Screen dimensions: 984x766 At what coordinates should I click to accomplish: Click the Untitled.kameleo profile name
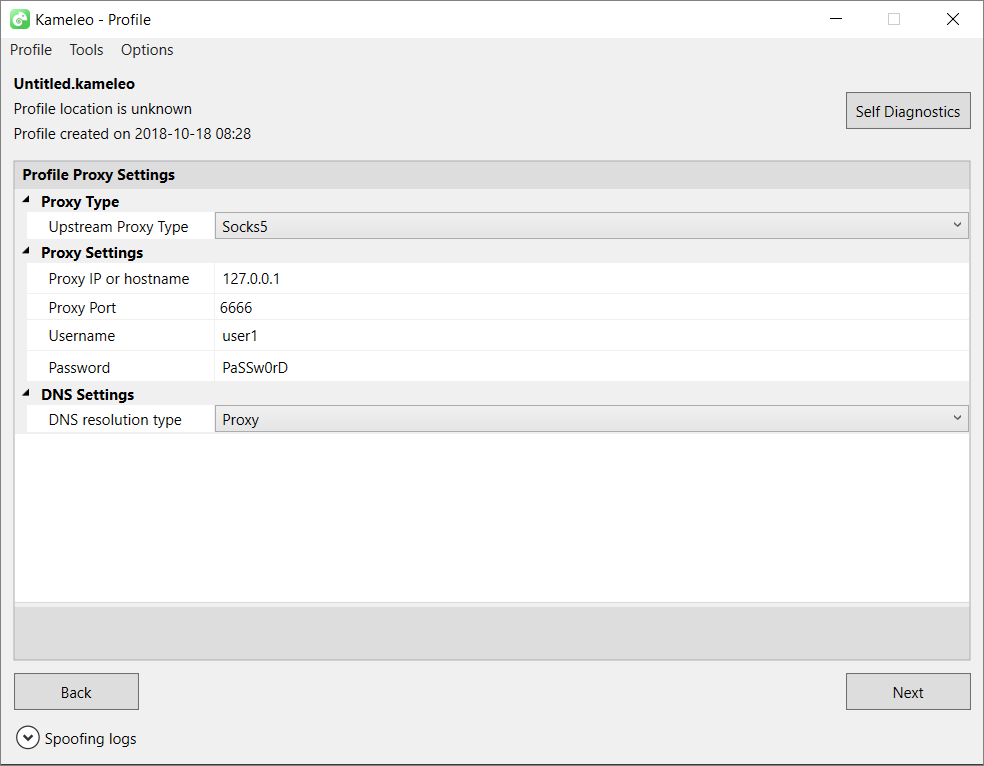(74, 83)
